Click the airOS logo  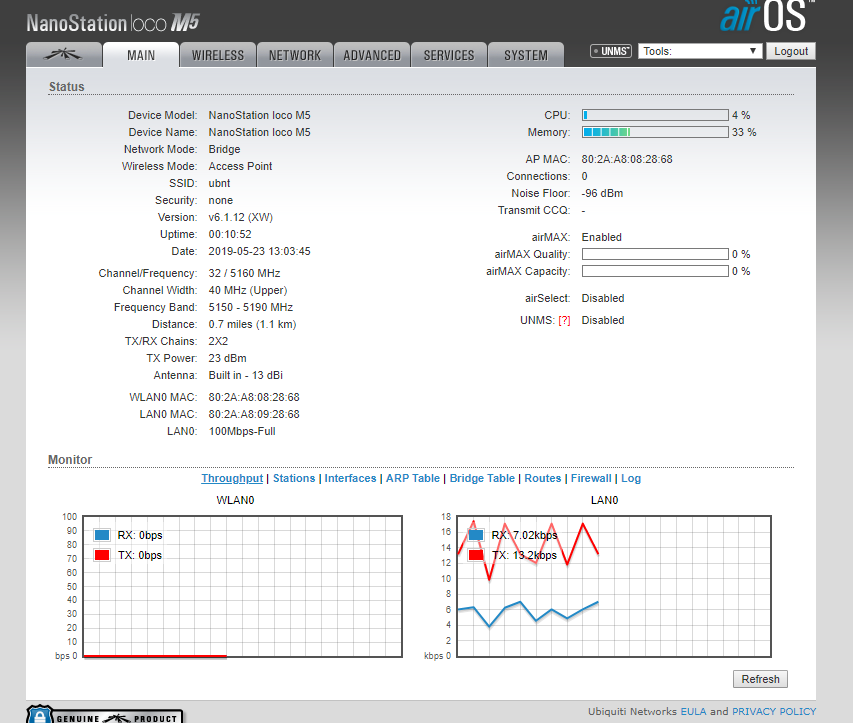767,16
